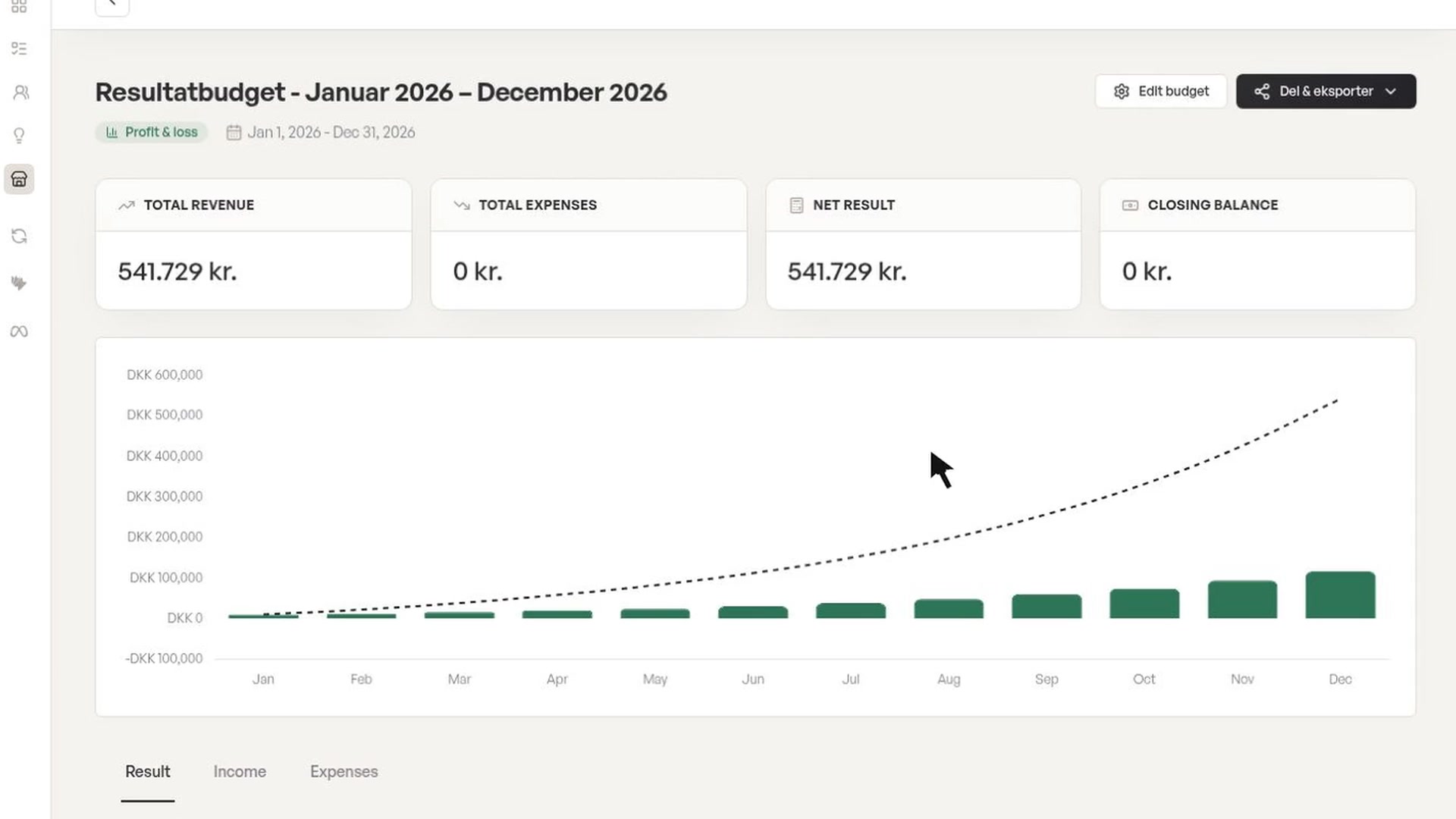Click the back arrow button at top
Viewport: 1456px width, 819px height.
[x=112, y=5]
